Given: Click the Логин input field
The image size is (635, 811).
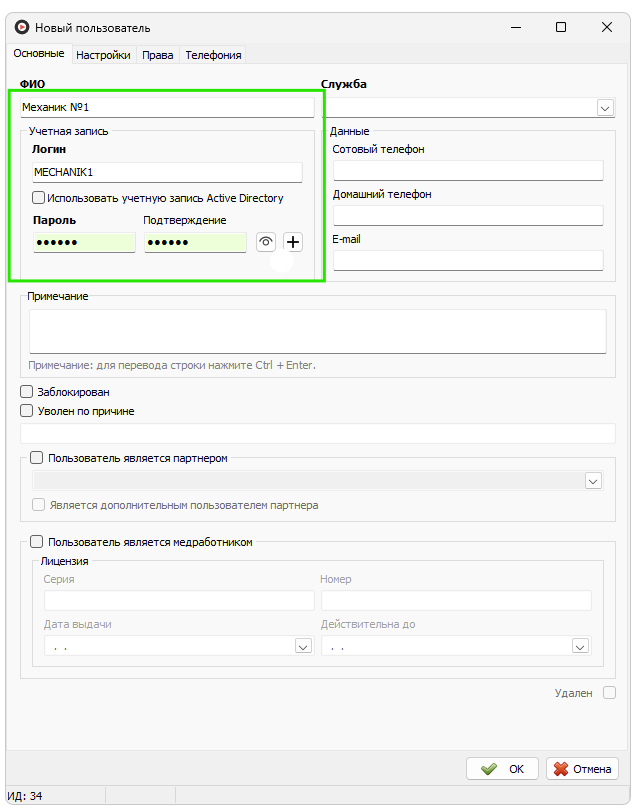Looking at the screenshot, I should coord(166,172).
